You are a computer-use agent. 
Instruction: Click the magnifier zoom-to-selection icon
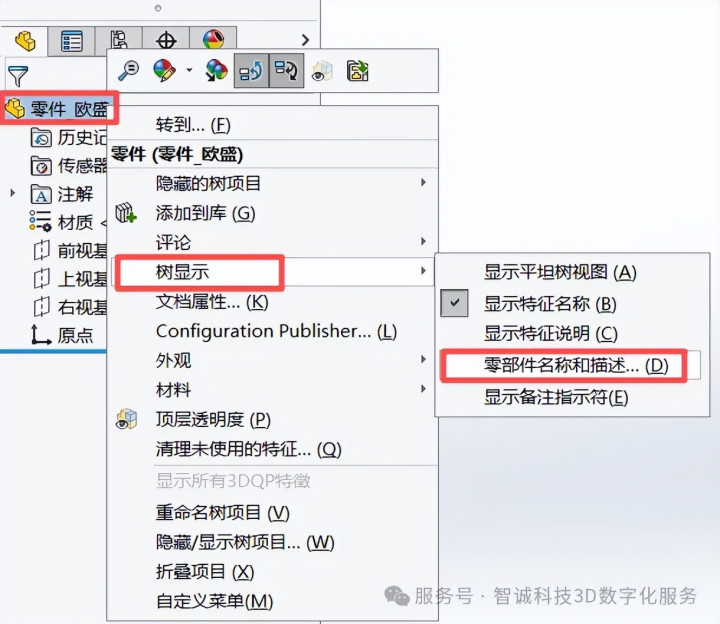pyautogui.click(x=129, y=71)
